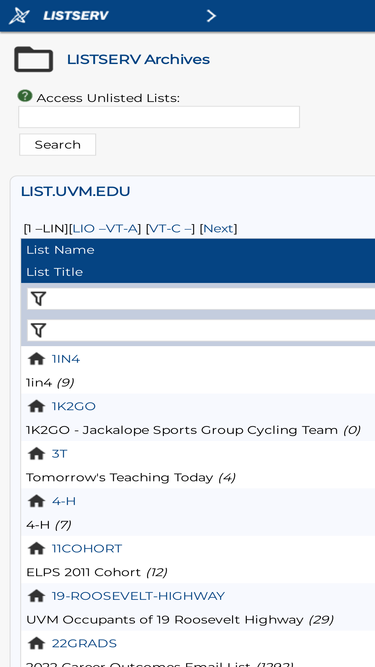Go to the LIO –VT-A page range
The image size is (375, 667).
(x=105, y=229)
